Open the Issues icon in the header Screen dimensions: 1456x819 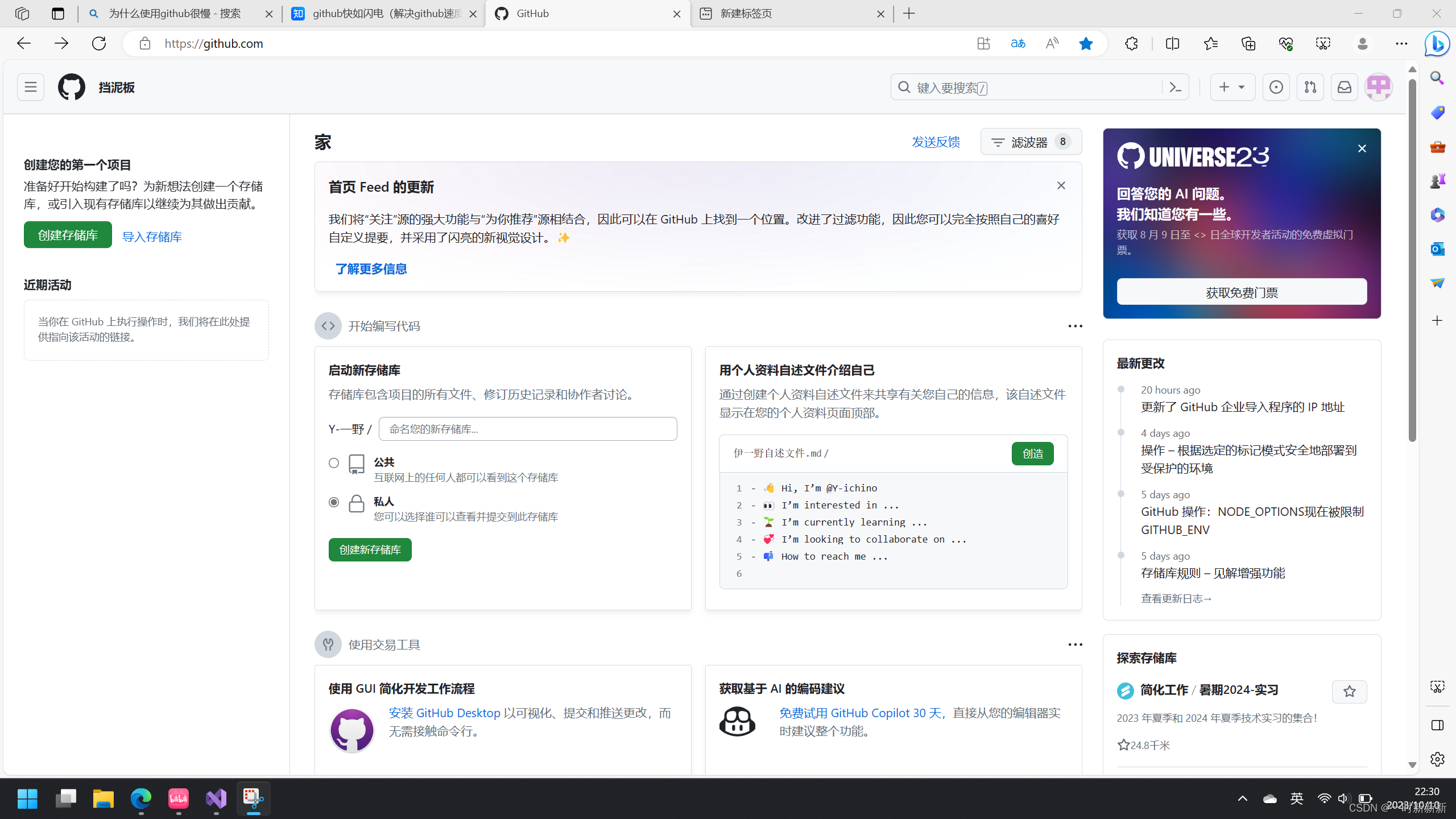[1276, 87]
